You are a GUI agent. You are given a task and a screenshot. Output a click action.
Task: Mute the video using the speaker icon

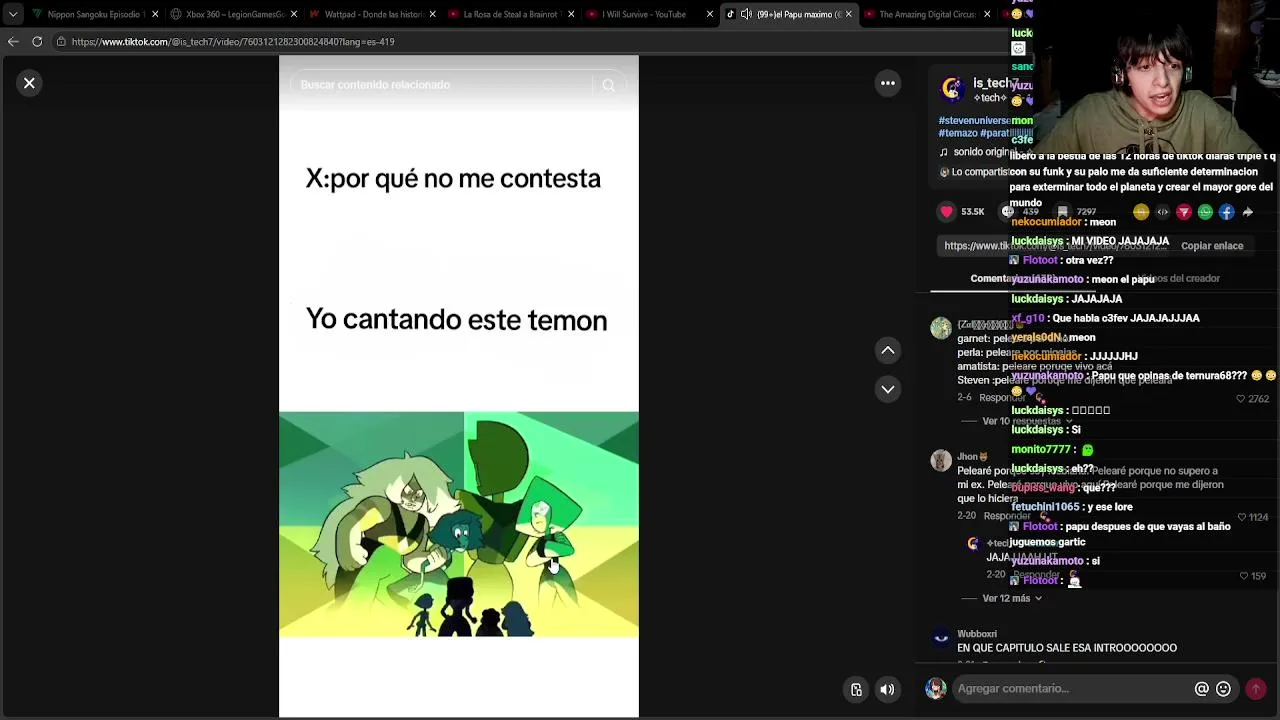(x=887, y=689)
